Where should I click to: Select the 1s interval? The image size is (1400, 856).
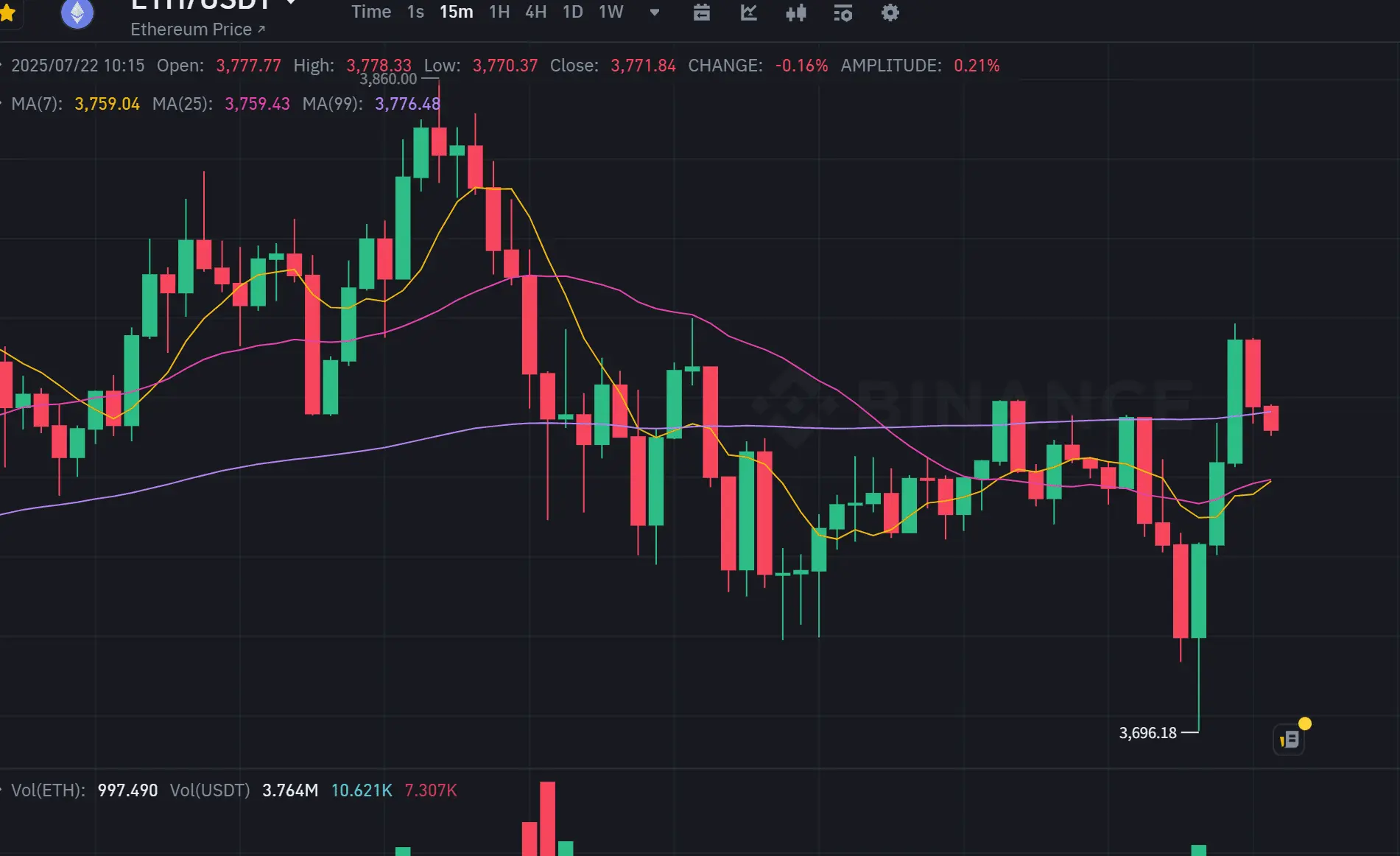point(415,12)
